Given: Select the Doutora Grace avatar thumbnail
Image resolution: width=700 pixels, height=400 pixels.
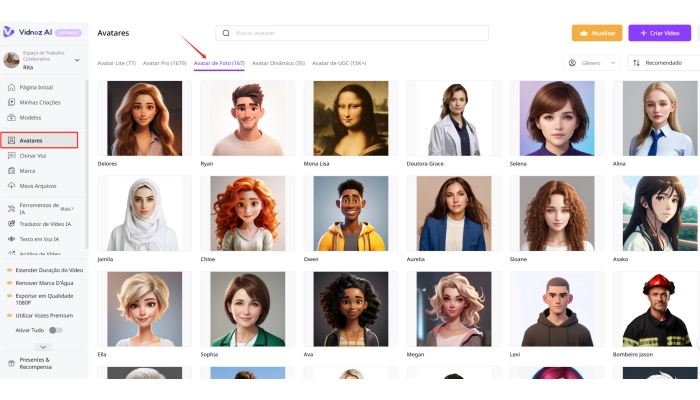Looking at the screenshot, I should 454,118.
